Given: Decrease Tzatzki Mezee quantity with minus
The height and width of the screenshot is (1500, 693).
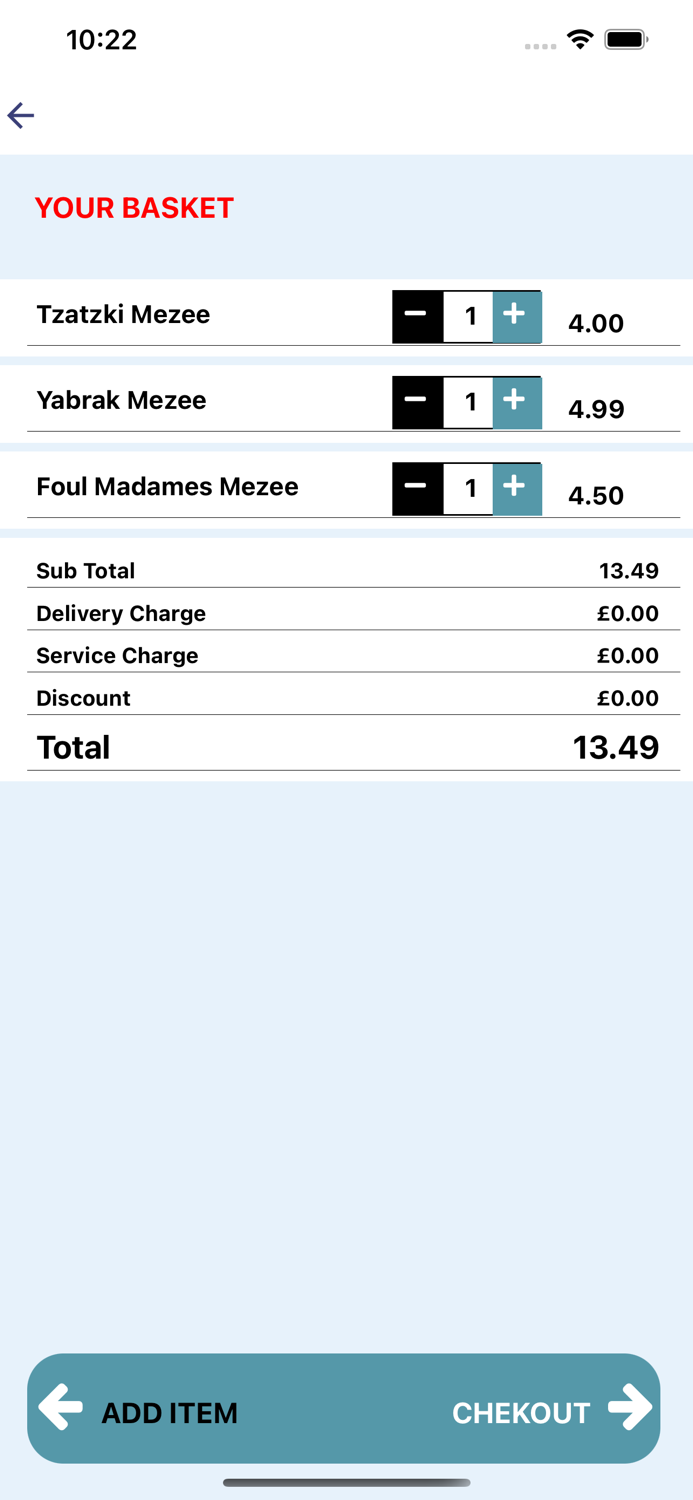Looking at the screenshot, I should (417, 316).
